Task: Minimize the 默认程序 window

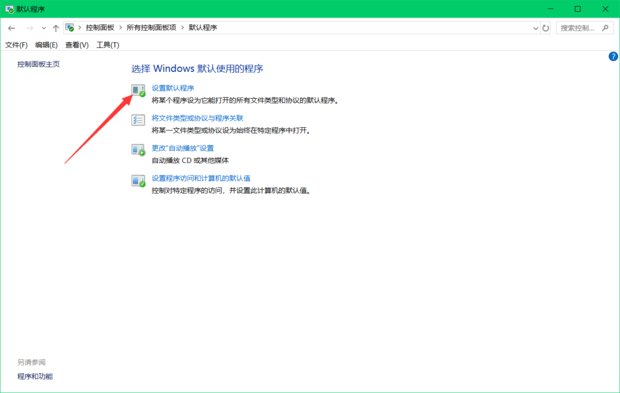Action: coord(550,9)
